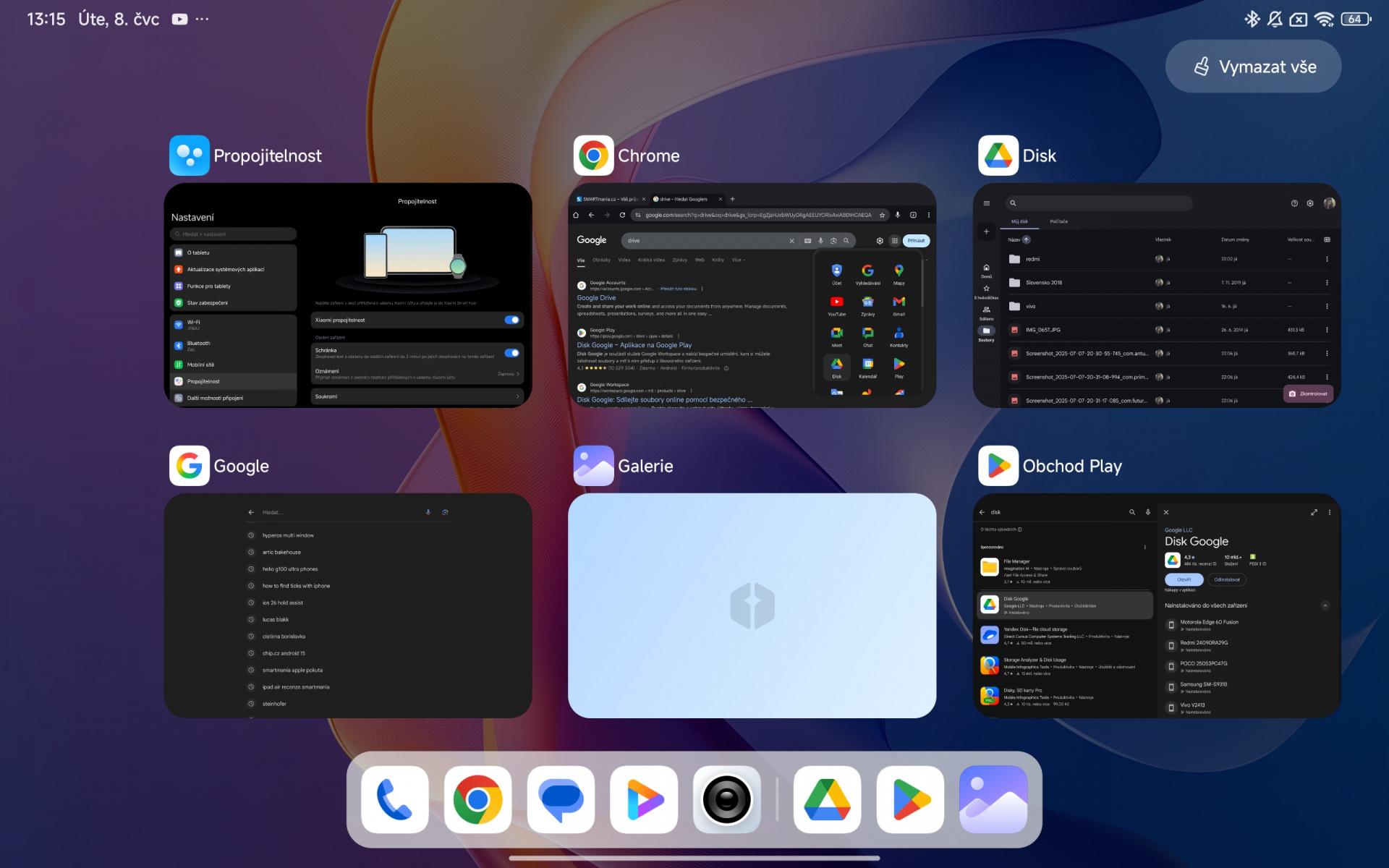Select Mobilní sítě in settings list
This screenshot has height=868, width=1389.
pos(233,365)
